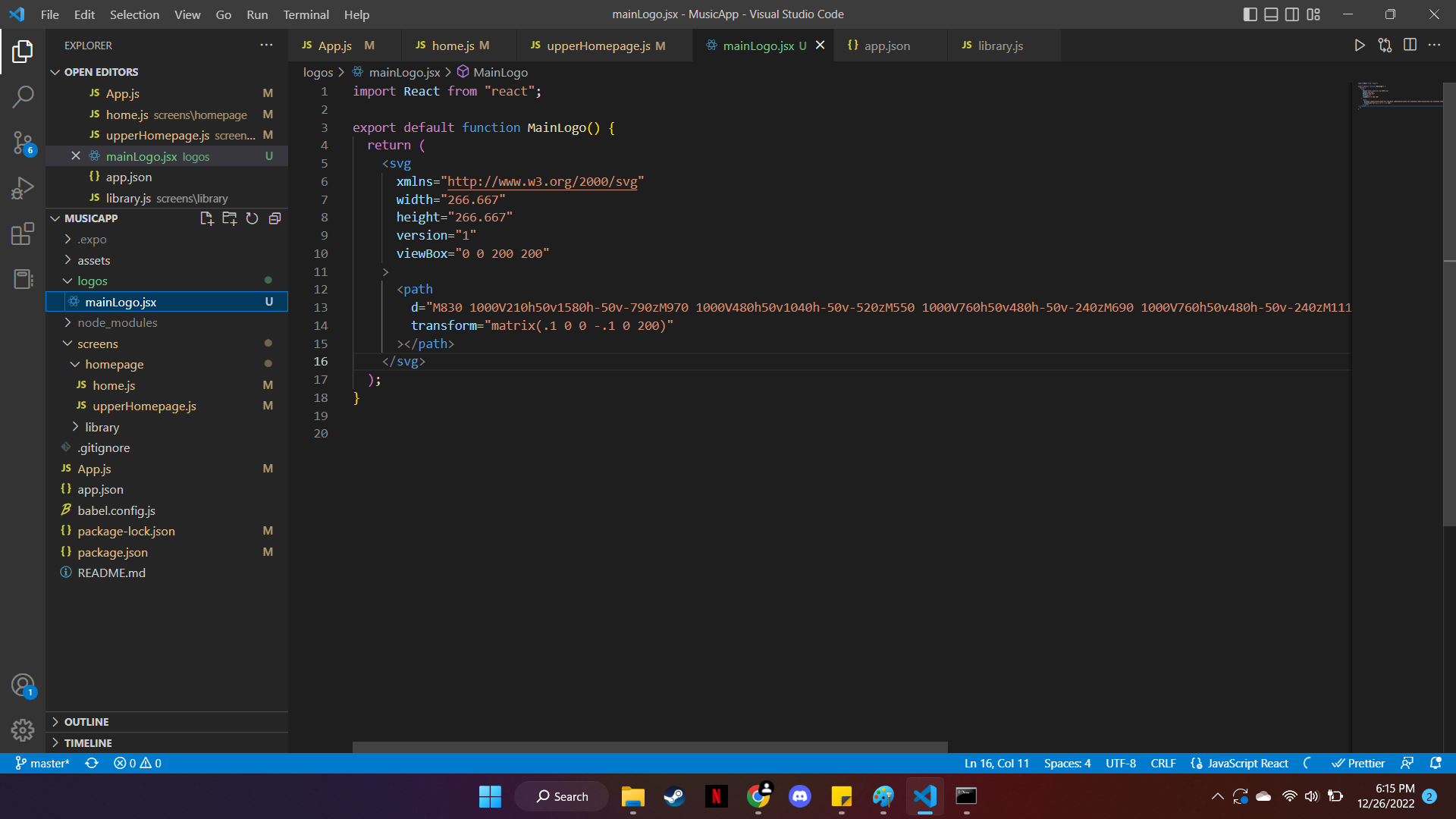Expand the logos folder in file tree
This screenshot has height=819, width=1456.
(x=92, y=281)
